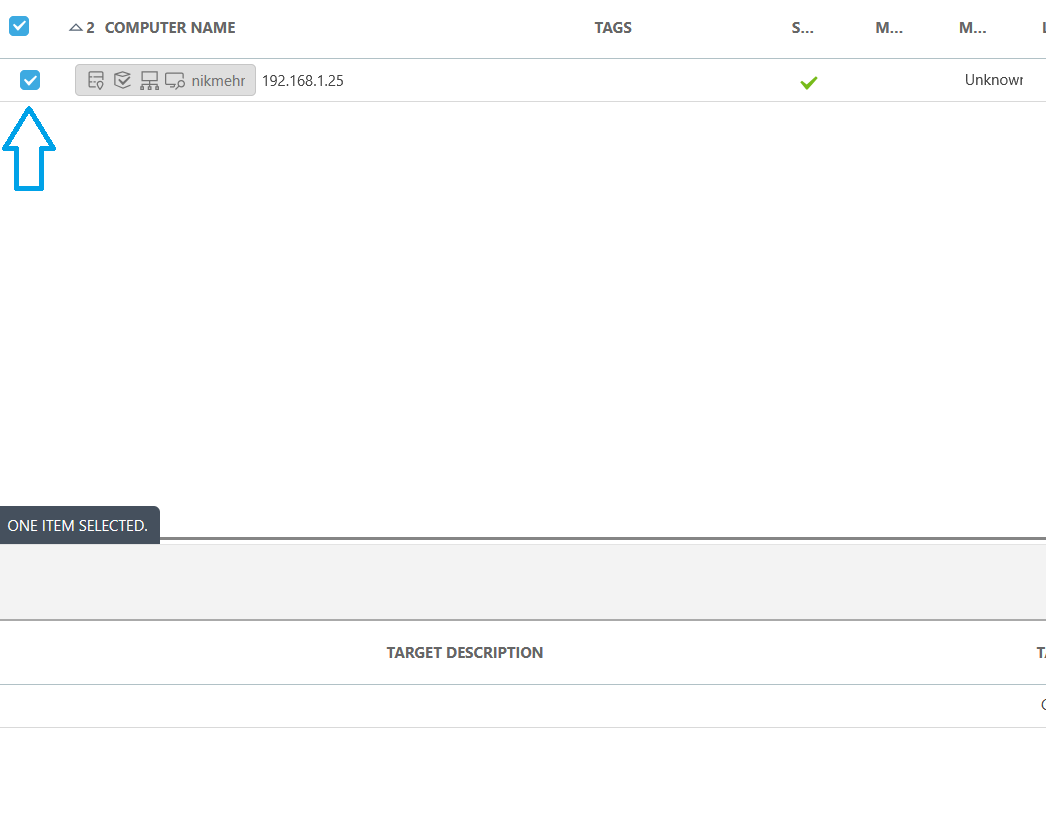The height and width of the screenshot is (837, 1046).
Task: Click the 192.168.1.25 IP address text
Action: (303, 81)
